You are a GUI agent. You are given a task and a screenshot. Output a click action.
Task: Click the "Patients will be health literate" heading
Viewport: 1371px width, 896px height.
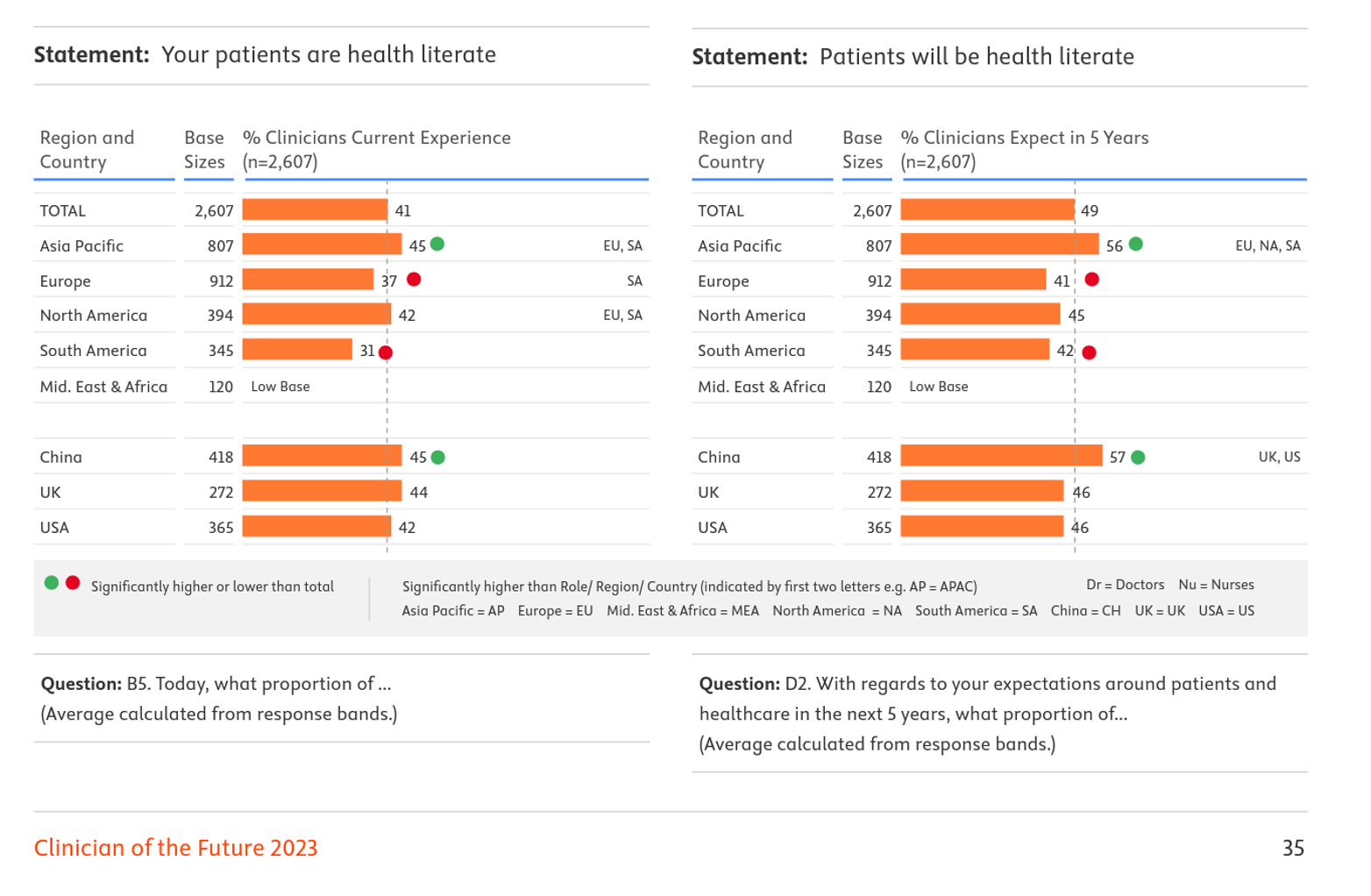pos(976,57)
